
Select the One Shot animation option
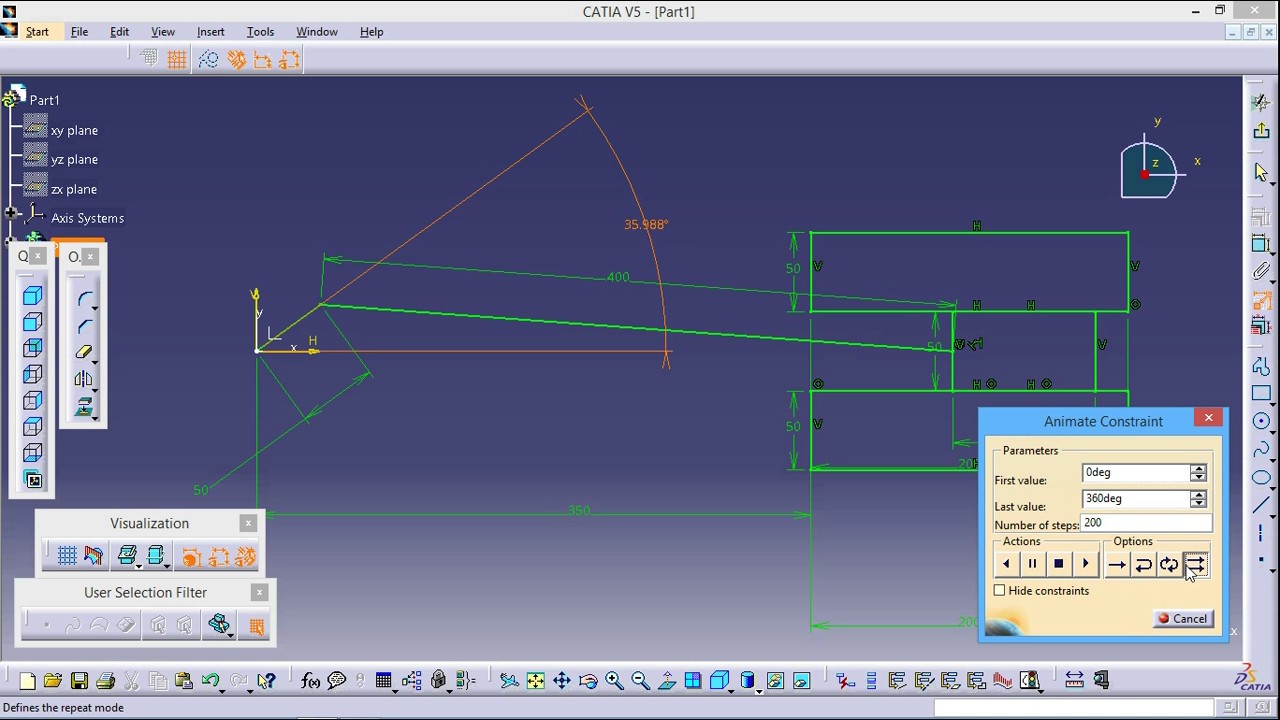[1117, 565]
